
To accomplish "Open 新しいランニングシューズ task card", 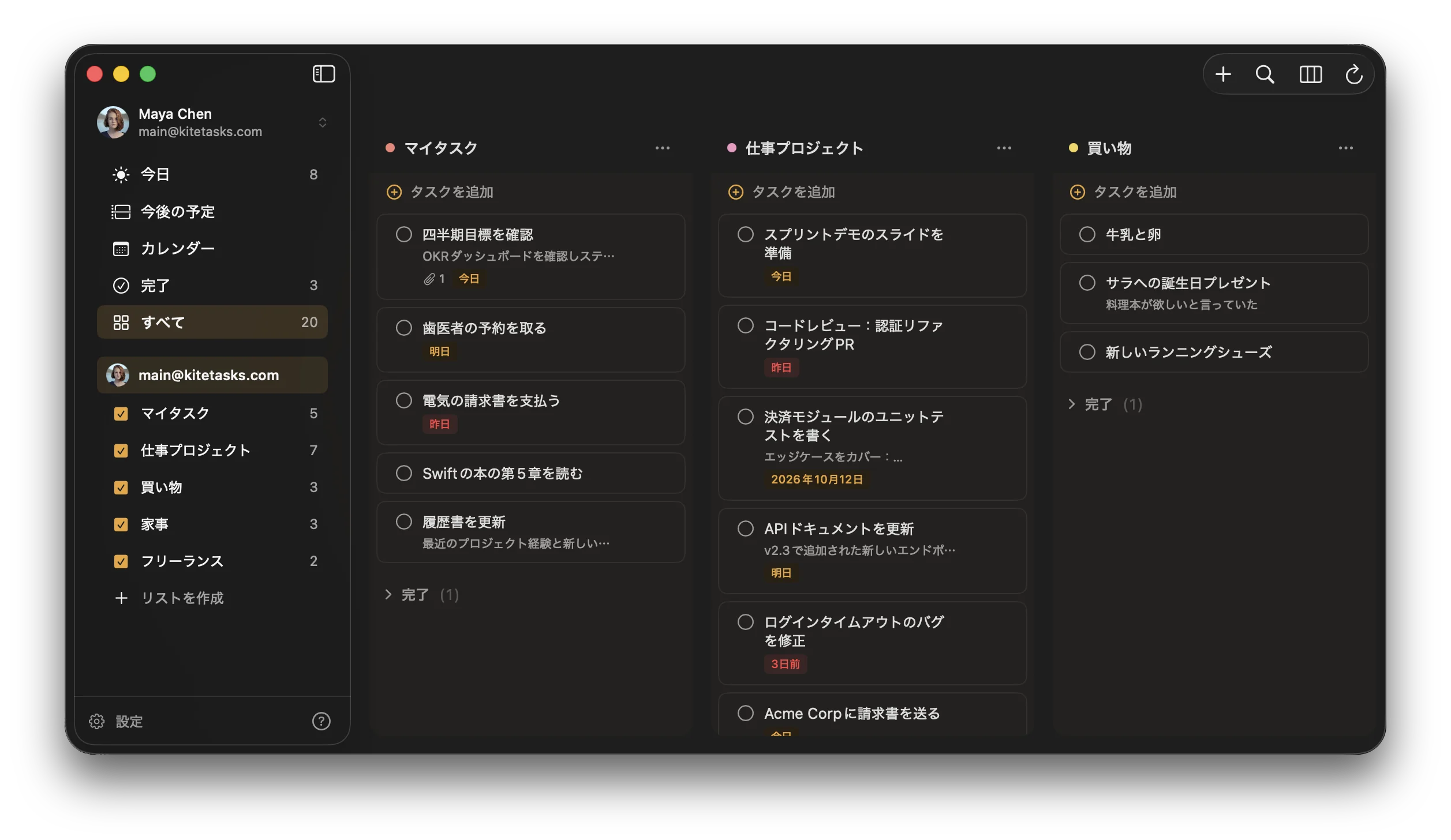I will 1214,352.
